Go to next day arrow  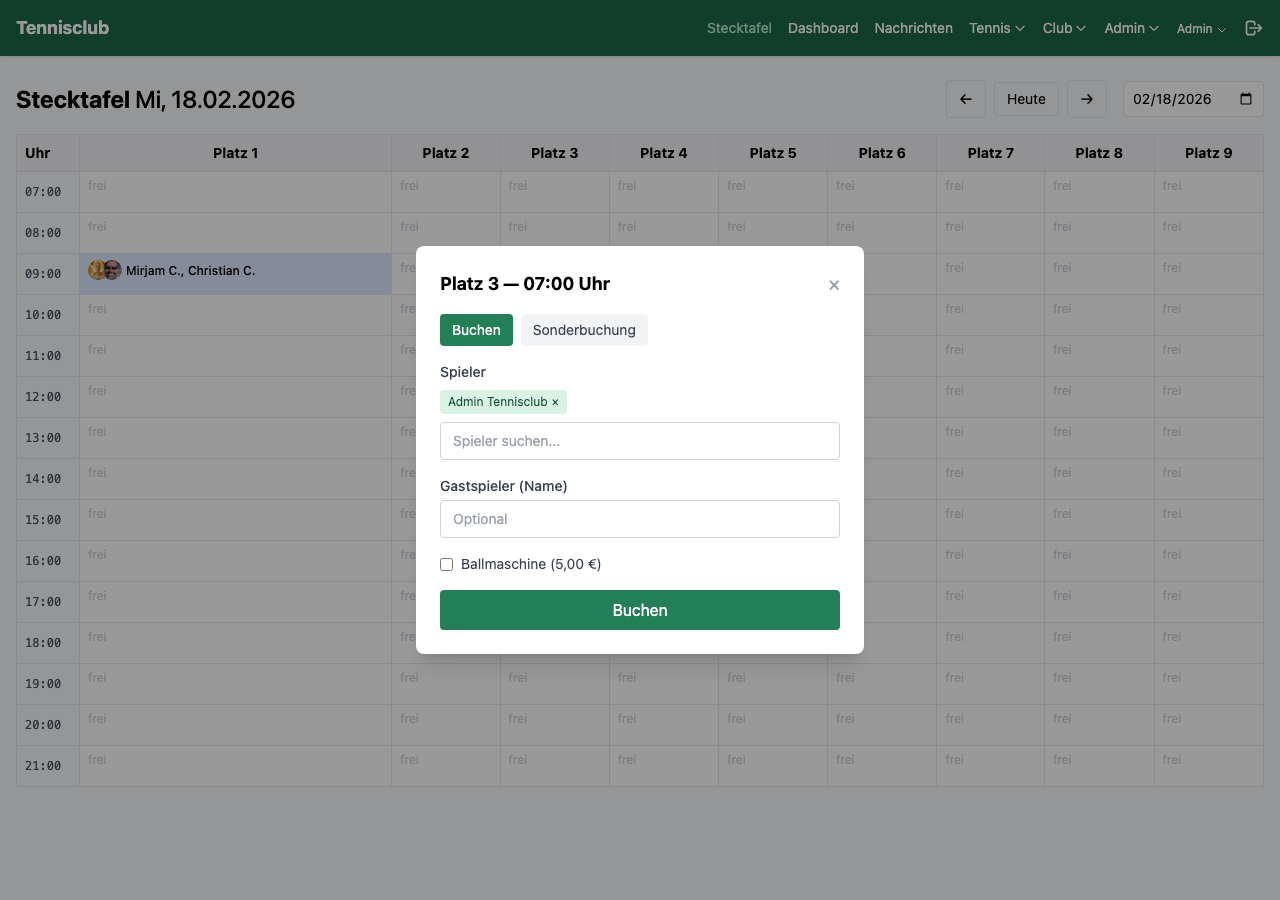coord(1087,99)
